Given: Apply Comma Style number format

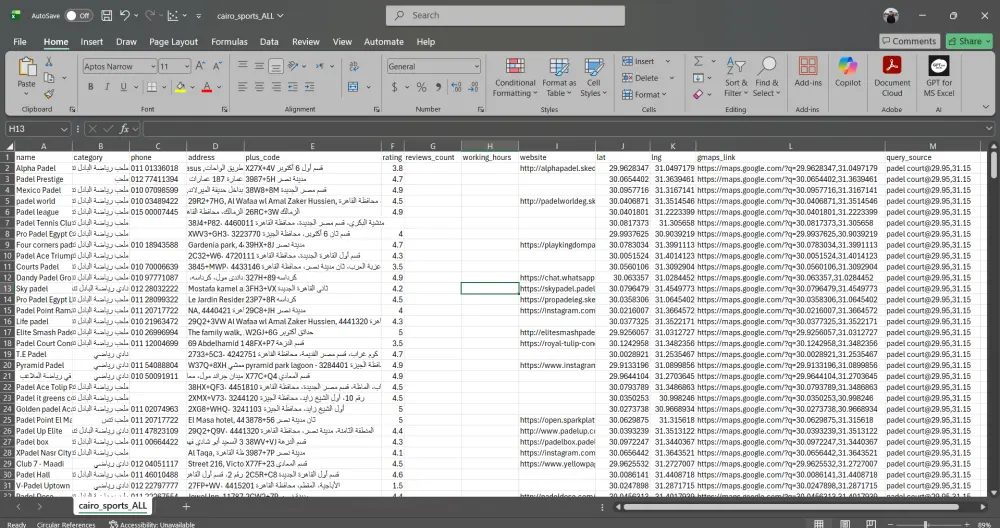Looking at the screenshot, I should click(438, 87).
